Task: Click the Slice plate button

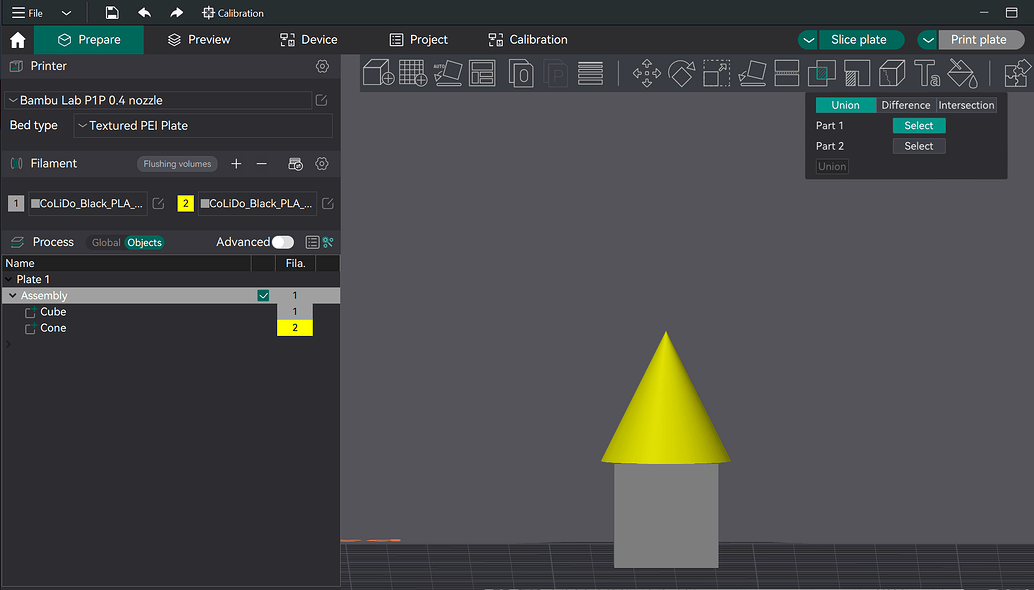Action: pyautogui.click(x=859, y=40)
